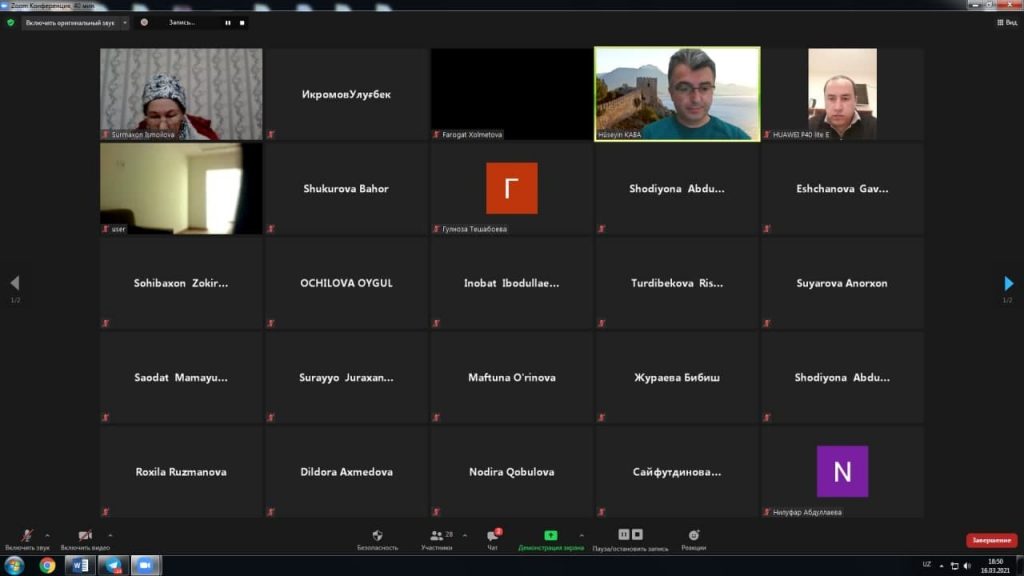Go to next page of participants

1008,284
